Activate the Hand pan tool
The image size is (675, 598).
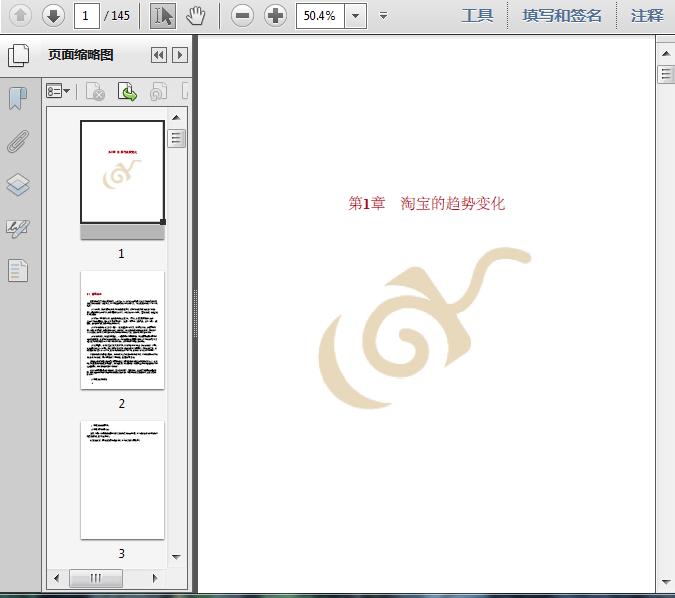point(196,16)
